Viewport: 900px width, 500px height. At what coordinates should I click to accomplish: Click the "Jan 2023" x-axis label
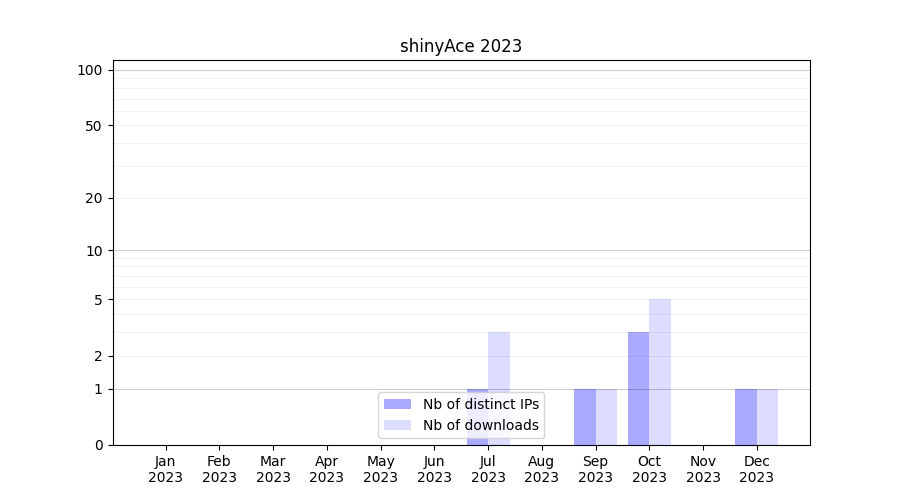point(166,469)
